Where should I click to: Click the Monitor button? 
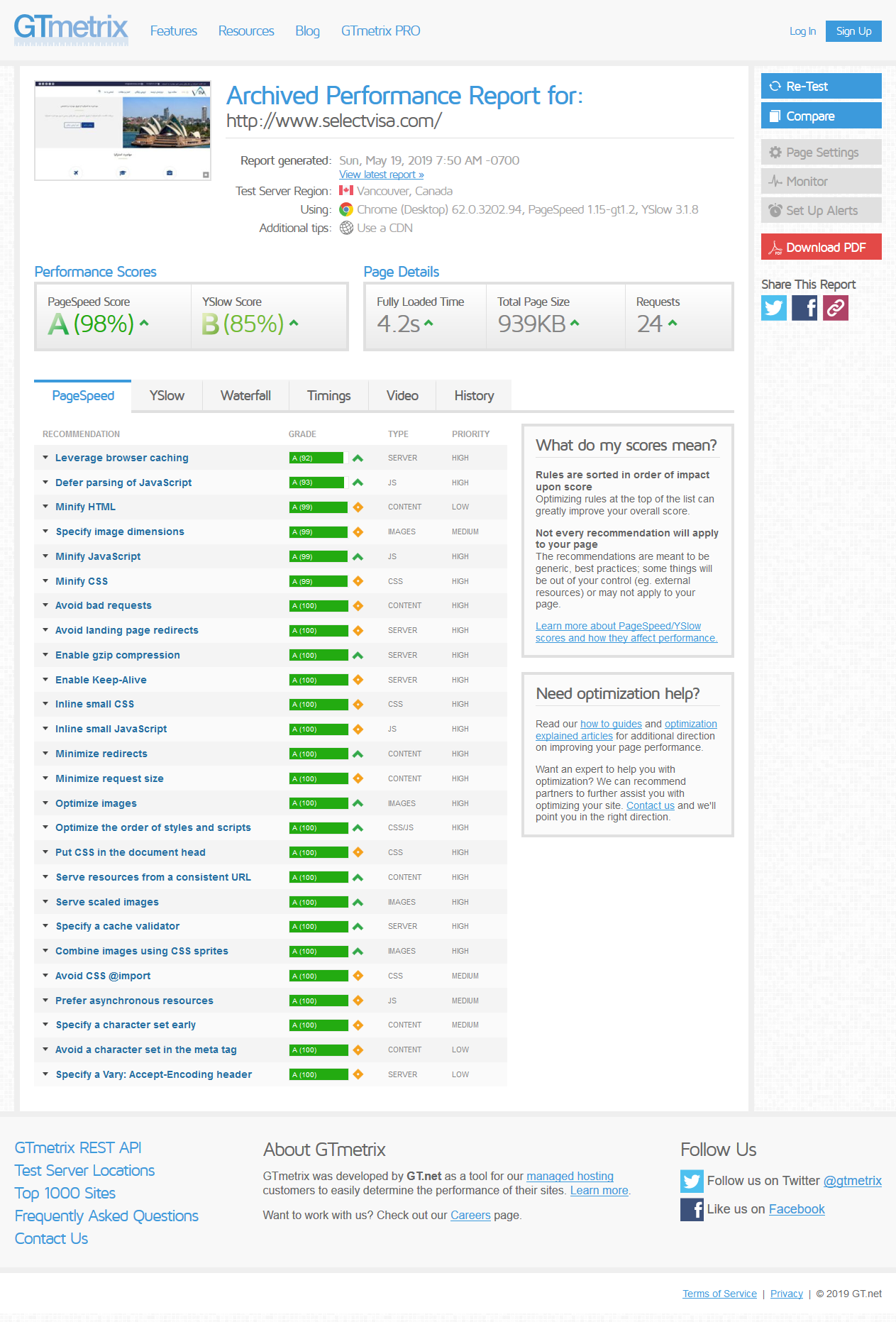822,181
